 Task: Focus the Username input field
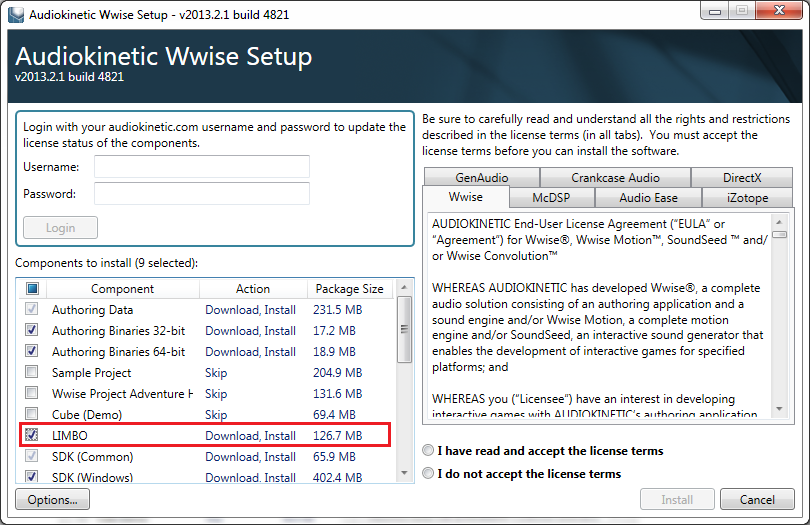[202, 166]
